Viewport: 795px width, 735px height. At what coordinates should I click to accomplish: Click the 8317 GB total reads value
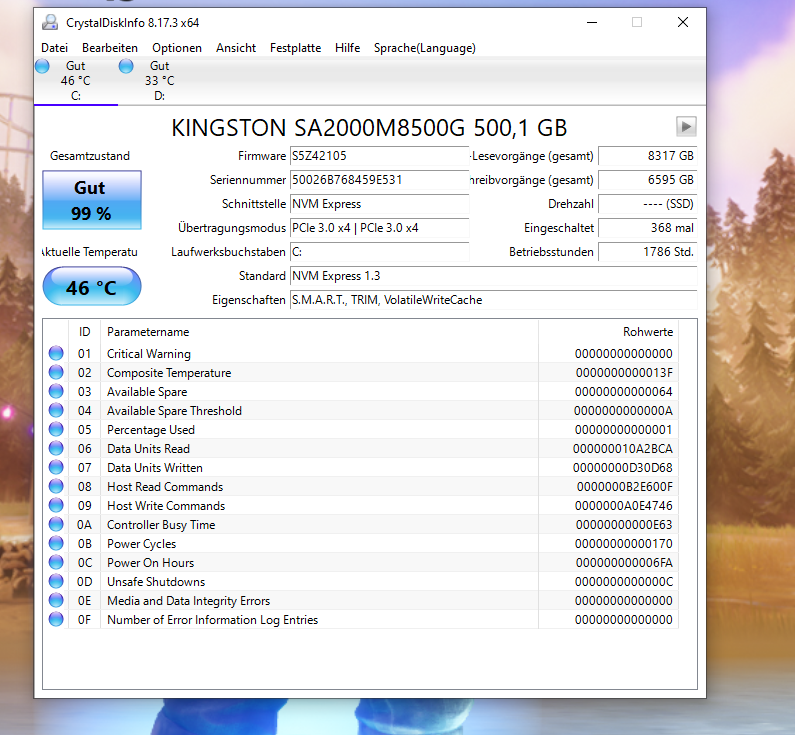pyautogui.click(x=647, y=156)
